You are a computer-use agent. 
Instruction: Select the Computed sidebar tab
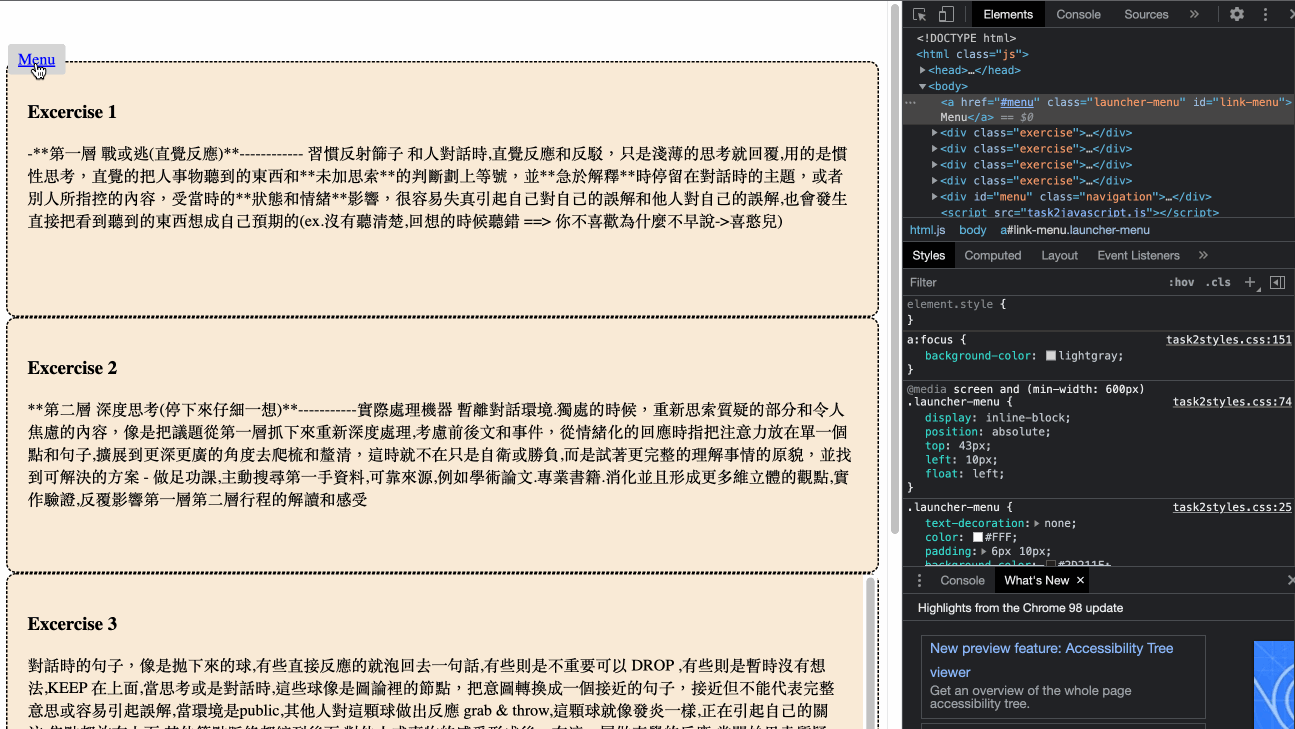coord(993,255)
